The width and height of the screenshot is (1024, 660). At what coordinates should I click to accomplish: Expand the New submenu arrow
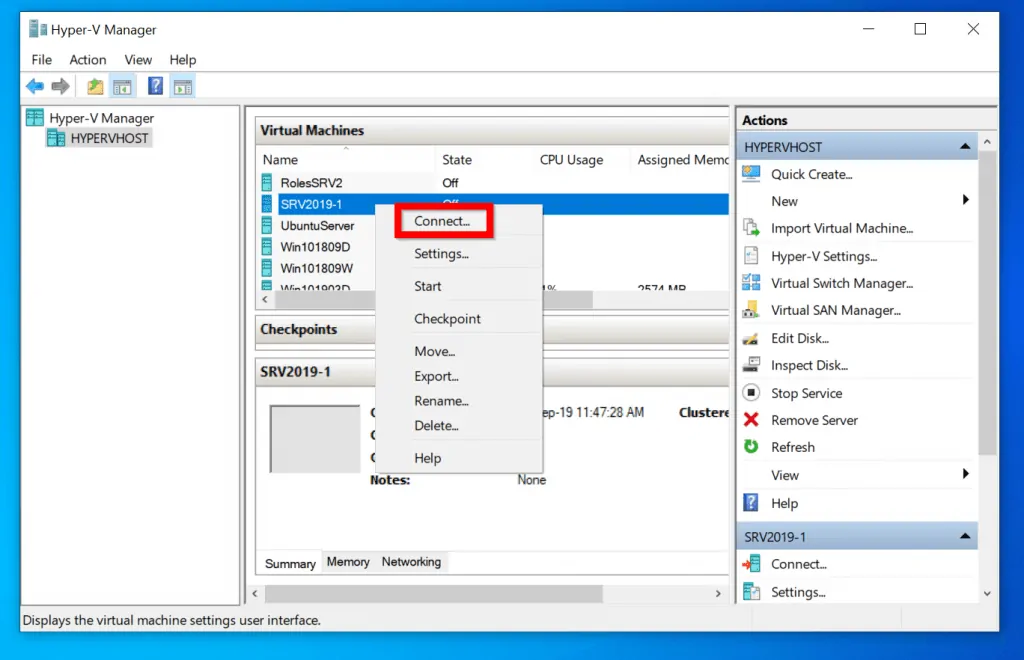[966, 201]
